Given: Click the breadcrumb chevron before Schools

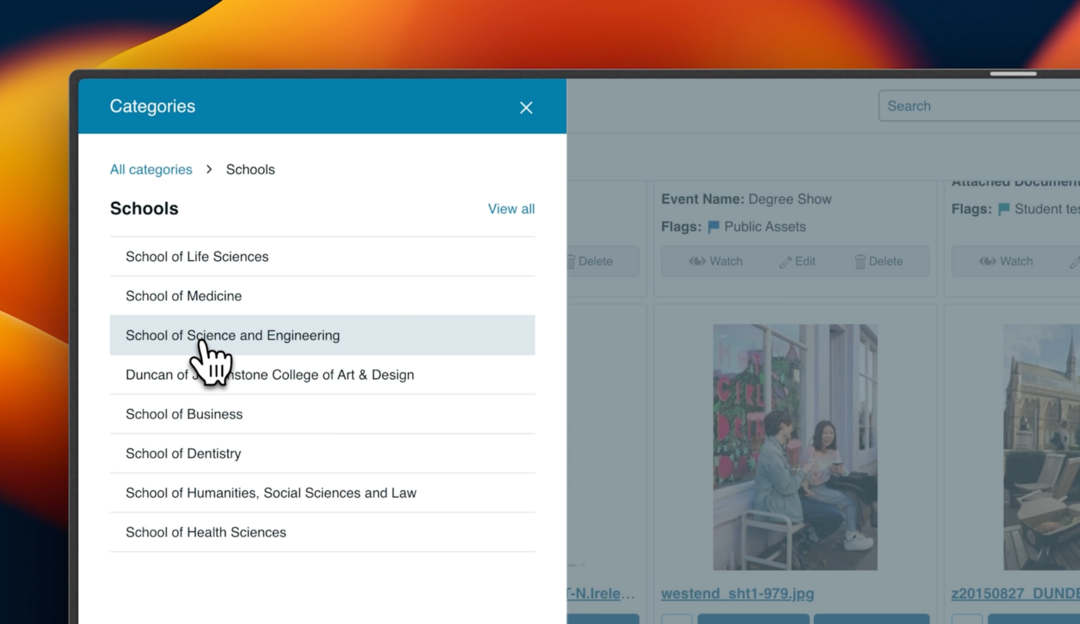Looking at the screenshot, I should click(209, 170).
